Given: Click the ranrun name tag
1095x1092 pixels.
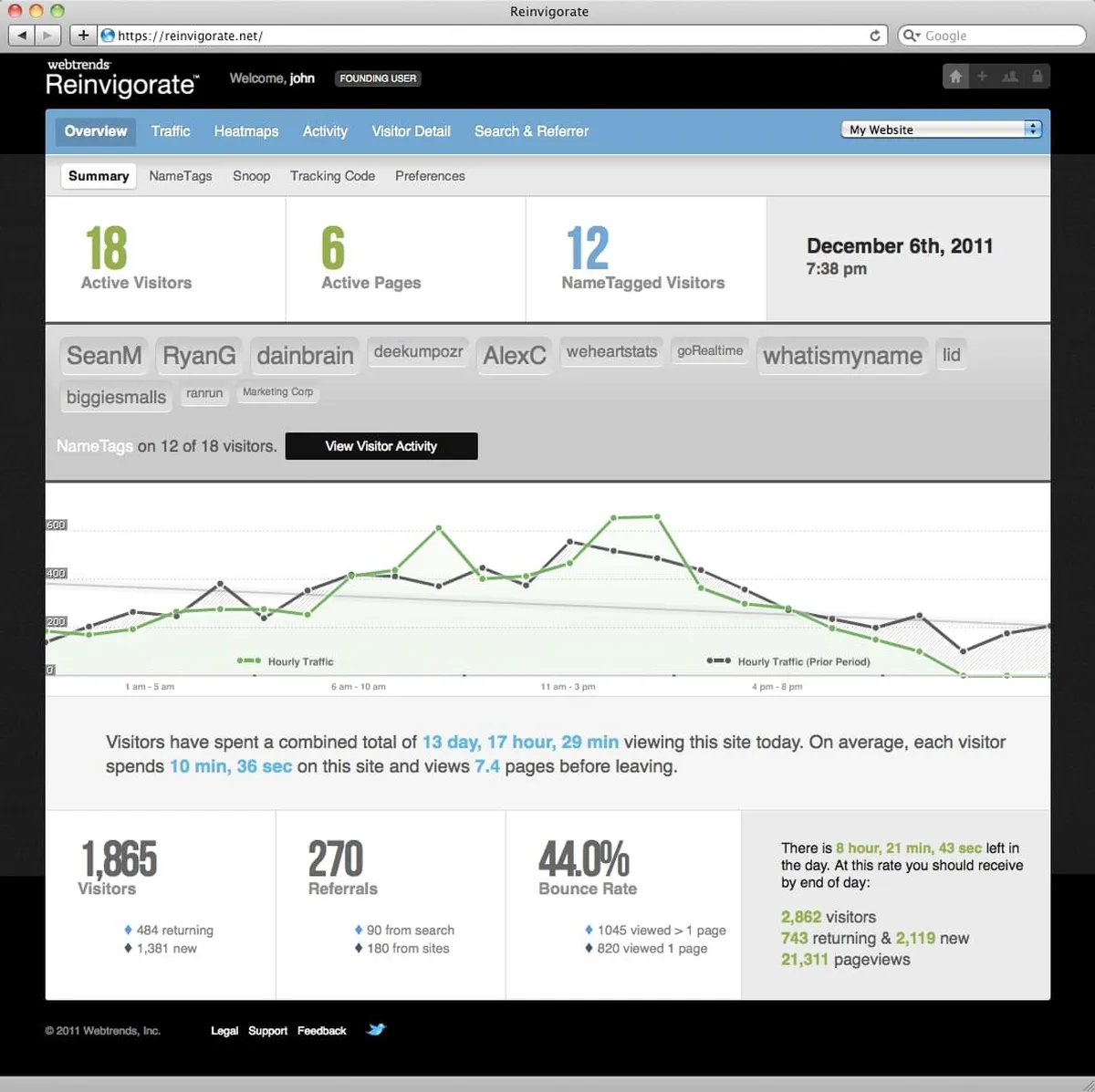Looking at the screenshot, I should [204, 393].
